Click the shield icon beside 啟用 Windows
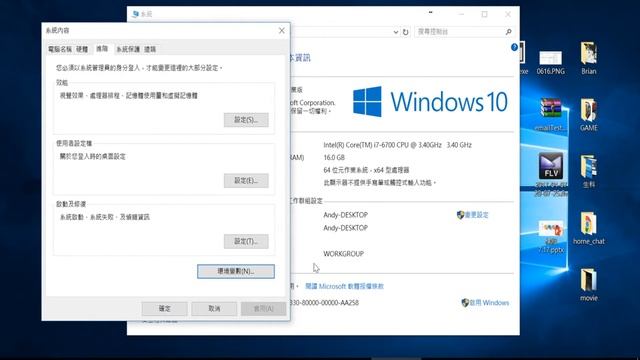The image size is (640, 360). tap(464, 302)
